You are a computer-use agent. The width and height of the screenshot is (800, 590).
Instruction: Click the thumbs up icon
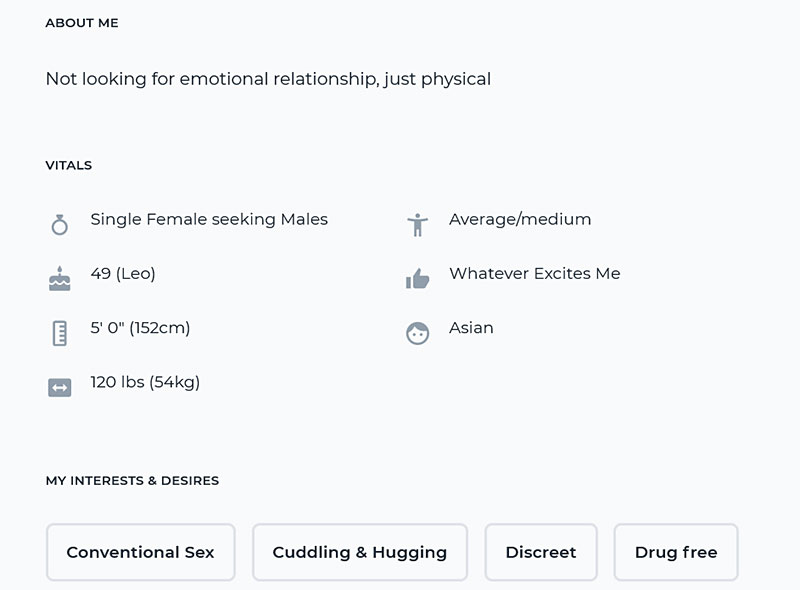[x=417, y=279]
